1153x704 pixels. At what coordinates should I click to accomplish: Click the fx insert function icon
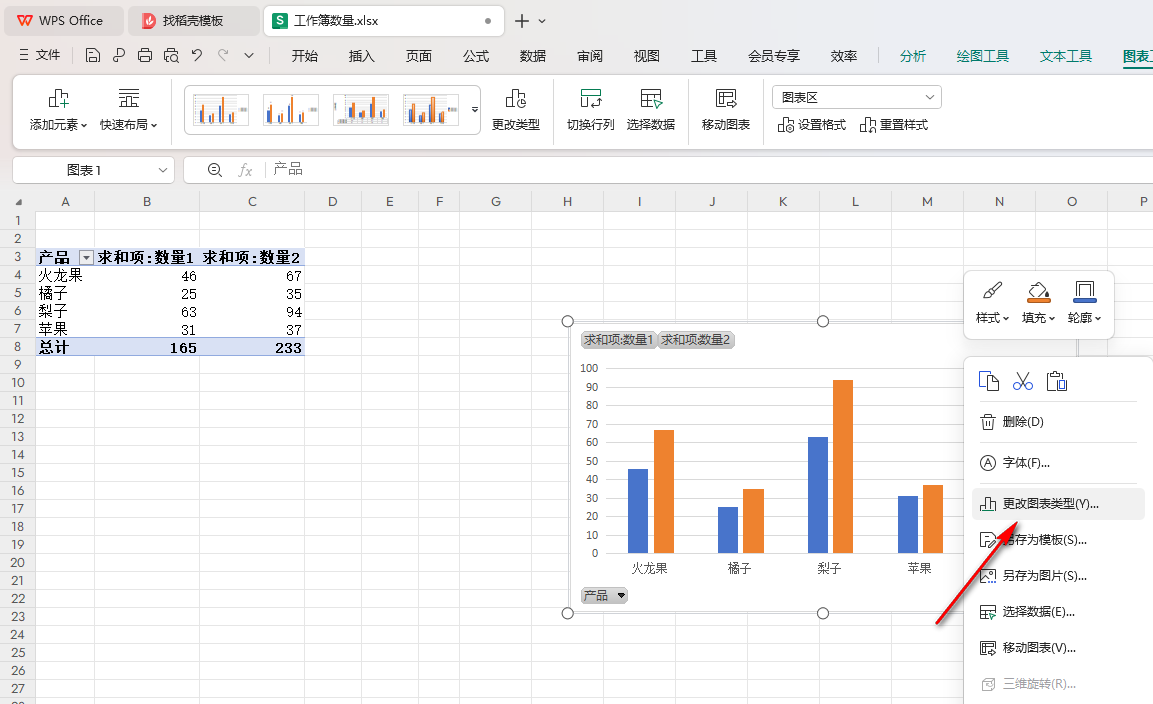(x=246, y=170)
